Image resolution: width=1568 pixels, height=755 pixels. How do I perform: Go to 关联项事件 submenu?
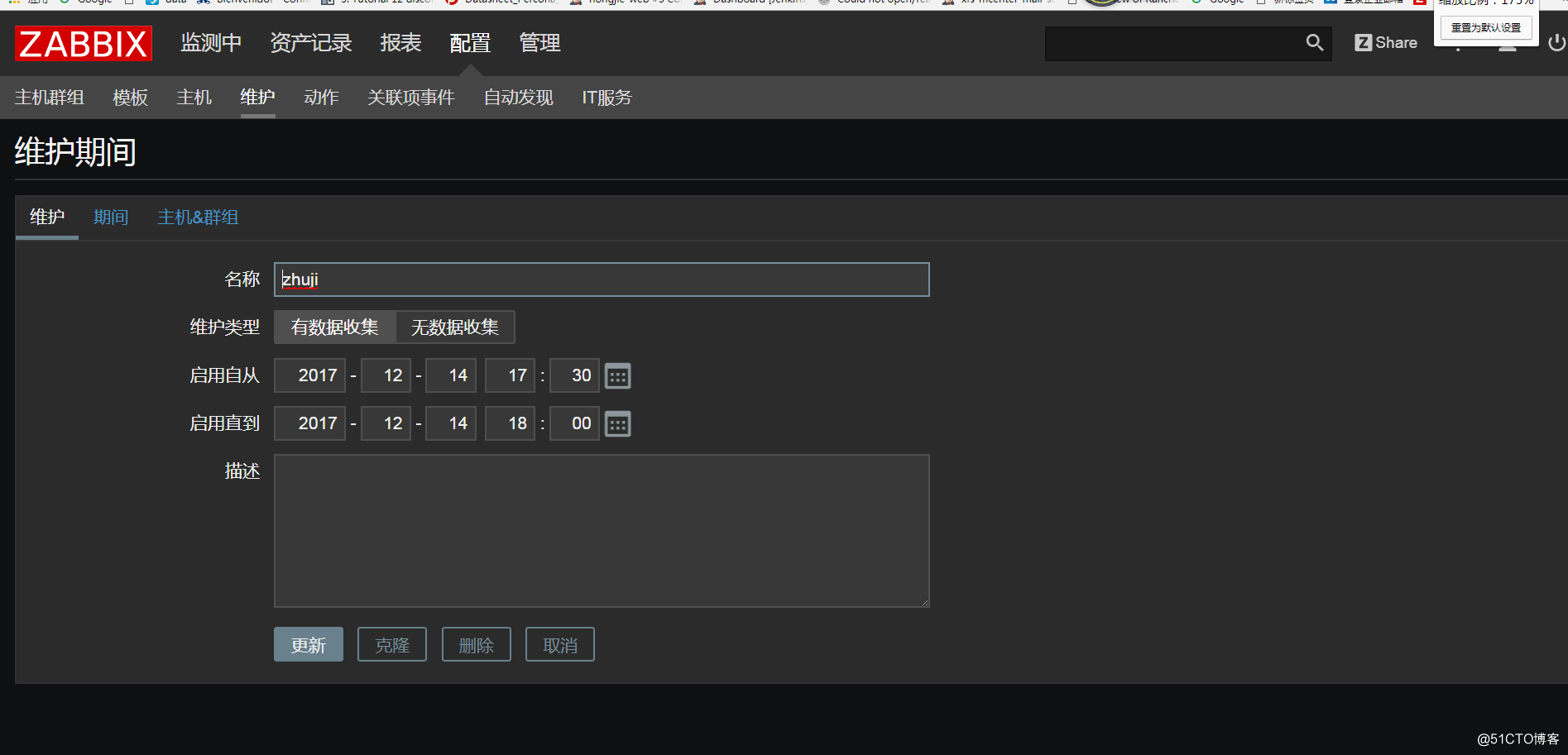click(x=411, y=98)
